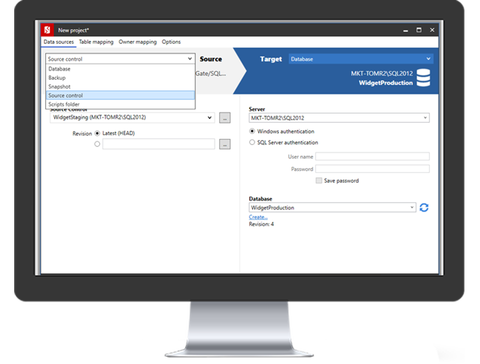
Task: Minimize the New project window
Action: click(x=406, y=30)
